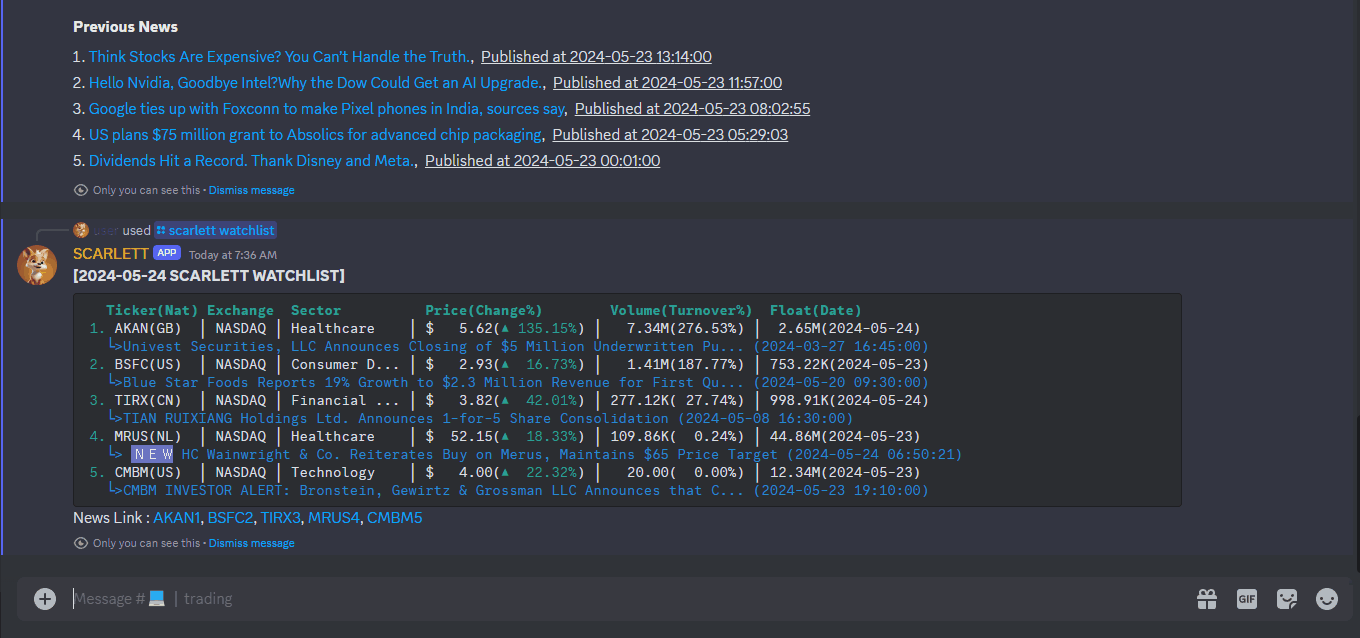This screenshot has width=1360, height=638.
Task: Open the BSFC2 news link
Action: [232, 518]
